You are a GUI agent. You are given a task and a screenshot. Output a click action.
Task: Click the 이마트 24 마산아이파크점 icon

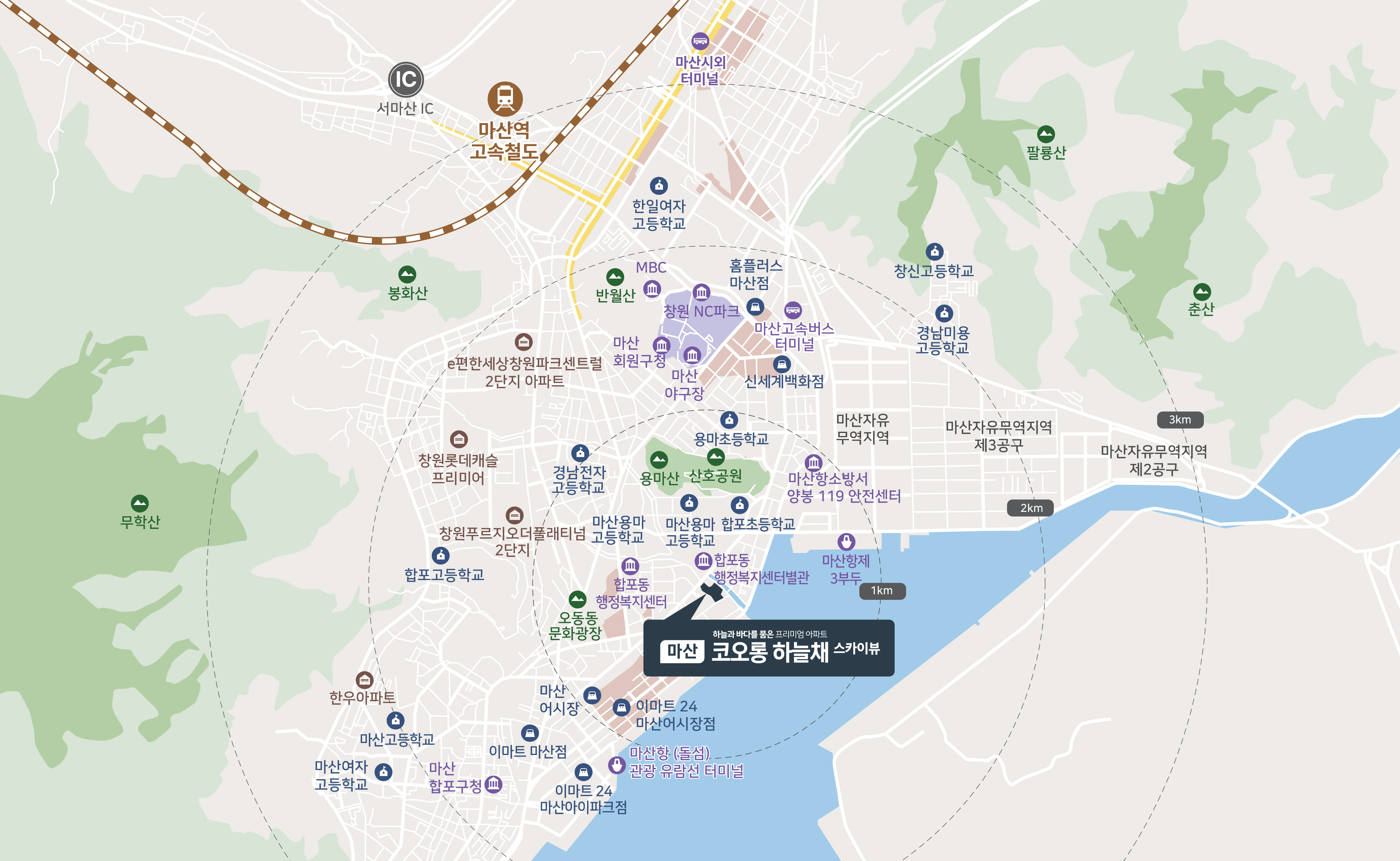coord(583,773)
